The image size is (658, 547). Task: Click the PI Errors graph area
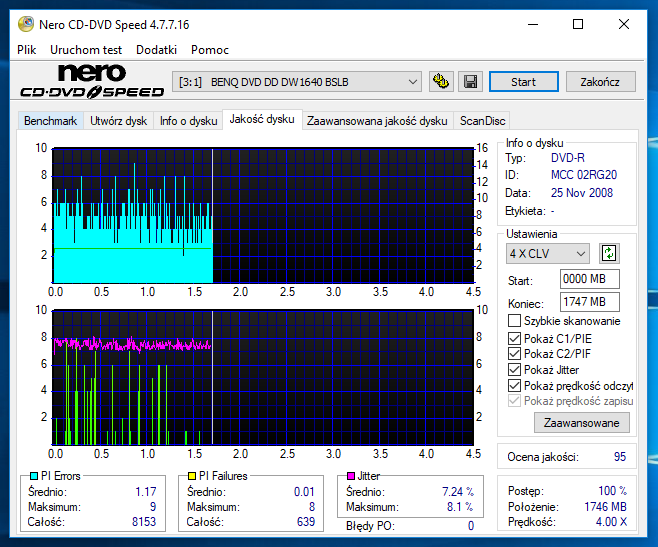pyautogui.click(x=263, y=215)
